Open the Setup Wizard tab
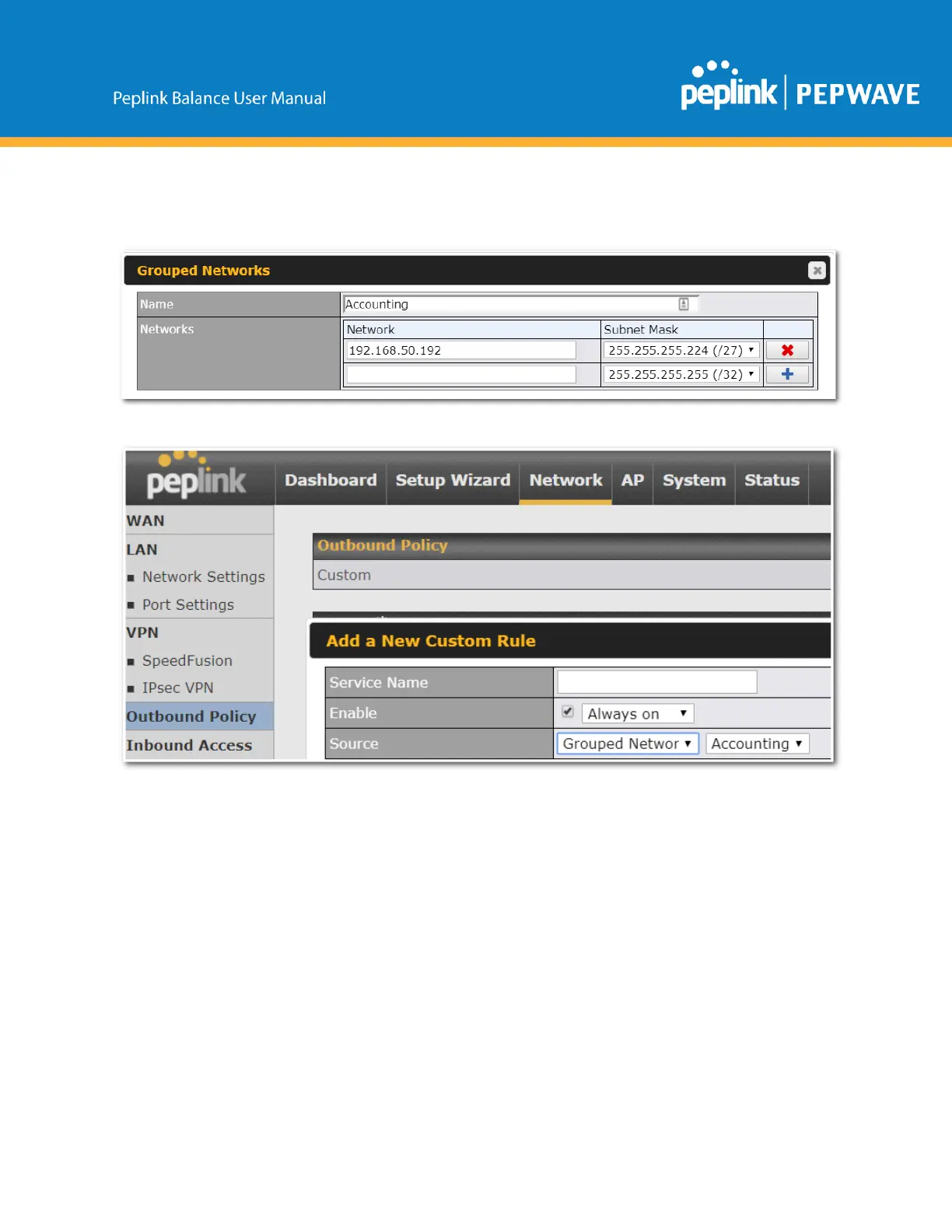The image size is (952, 1232). point(453,480)
